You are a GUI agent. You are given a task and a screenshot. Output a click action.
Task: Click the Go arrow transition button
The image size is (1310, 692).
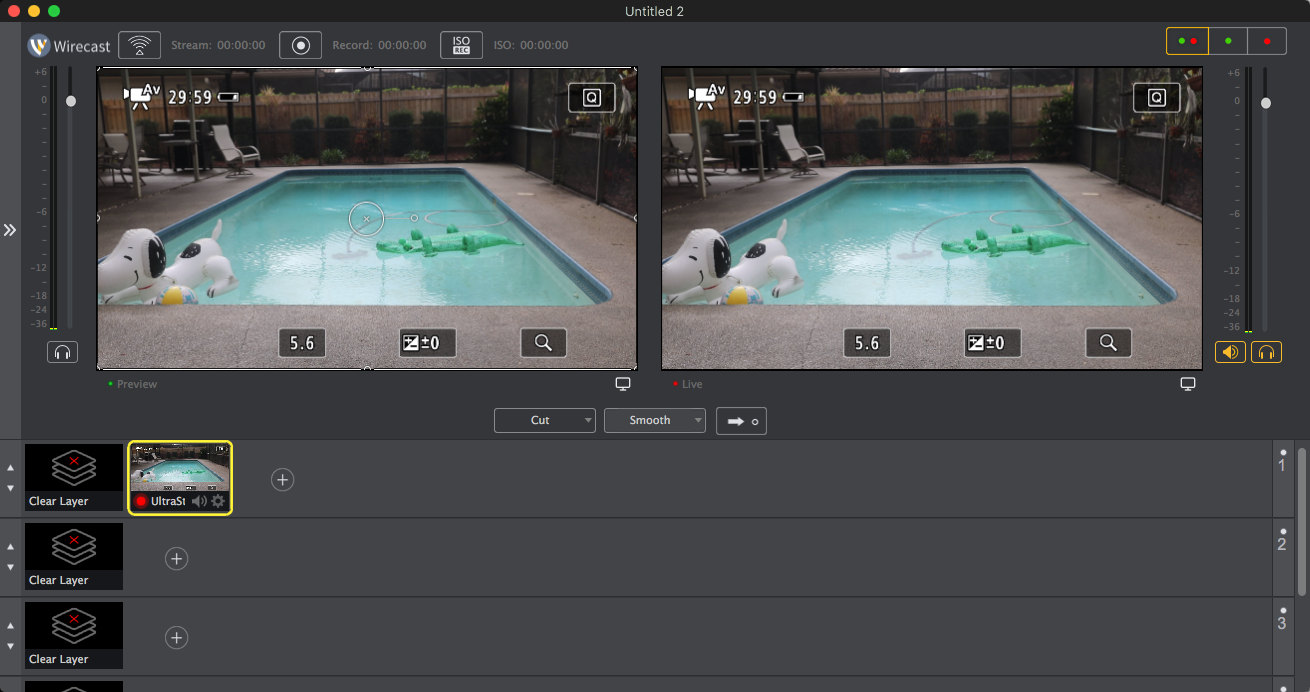(741, 421)
